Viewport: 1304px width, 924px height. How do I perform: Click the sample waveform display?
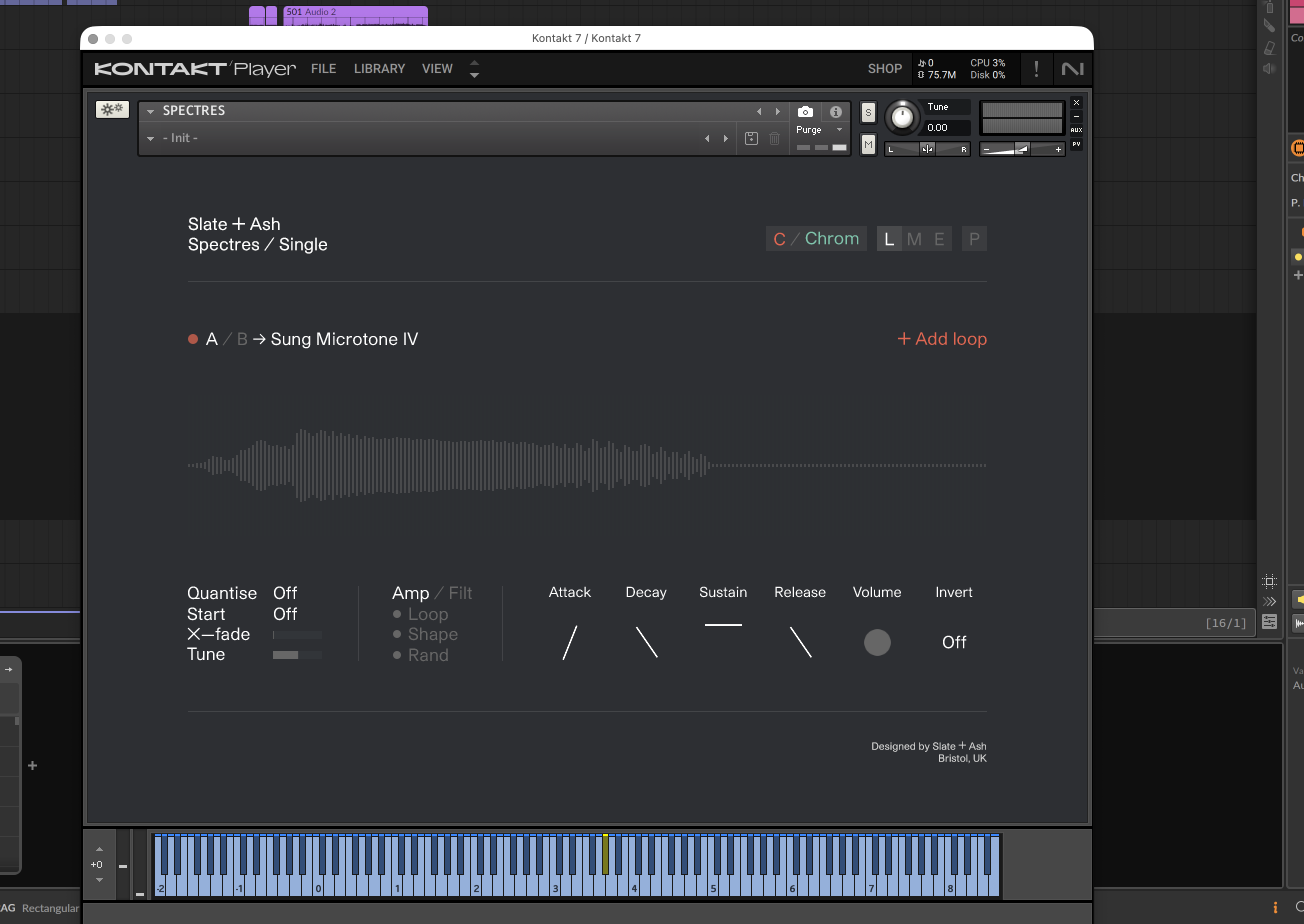[587, 465]
